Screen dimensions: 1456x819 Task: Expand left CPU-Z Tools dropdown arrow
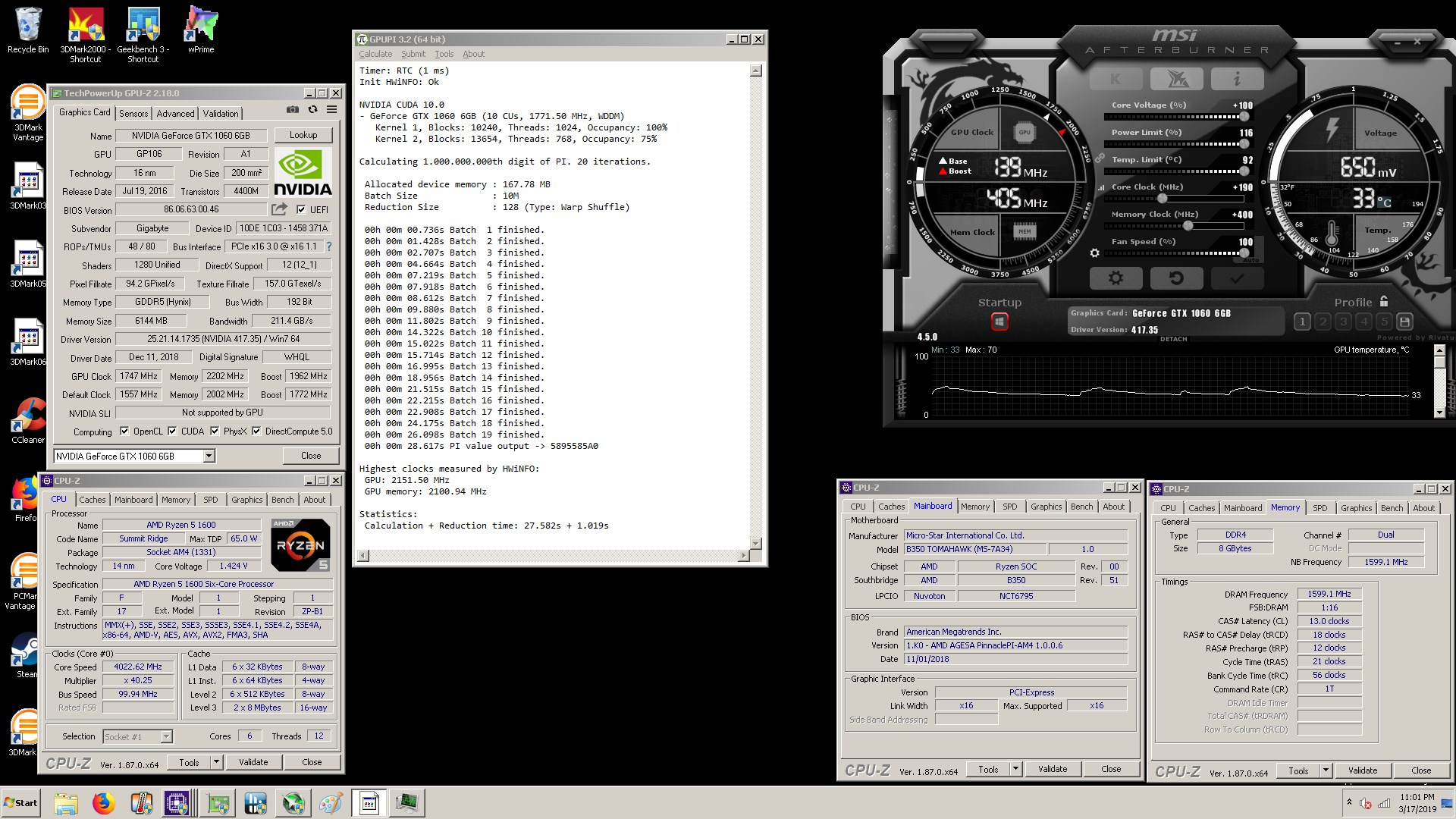216,762
